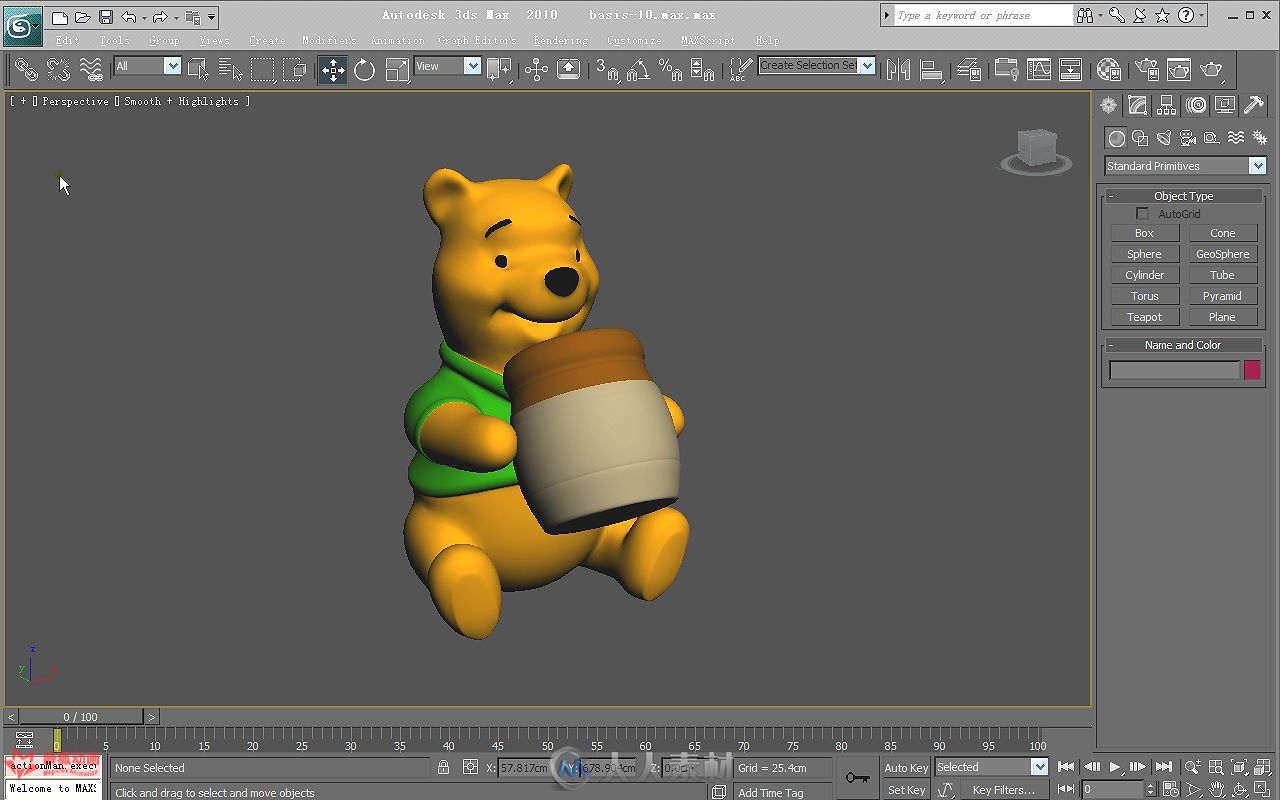Open the selection filter All dropdown
The image size is (1280, 800).
click(x=147, y=66)
